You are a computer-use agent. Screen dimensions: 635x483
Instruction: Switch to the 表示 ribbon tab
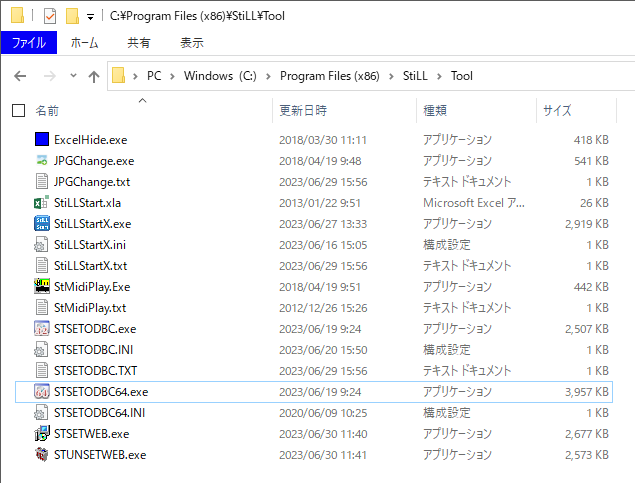click(x=191, y=43)
